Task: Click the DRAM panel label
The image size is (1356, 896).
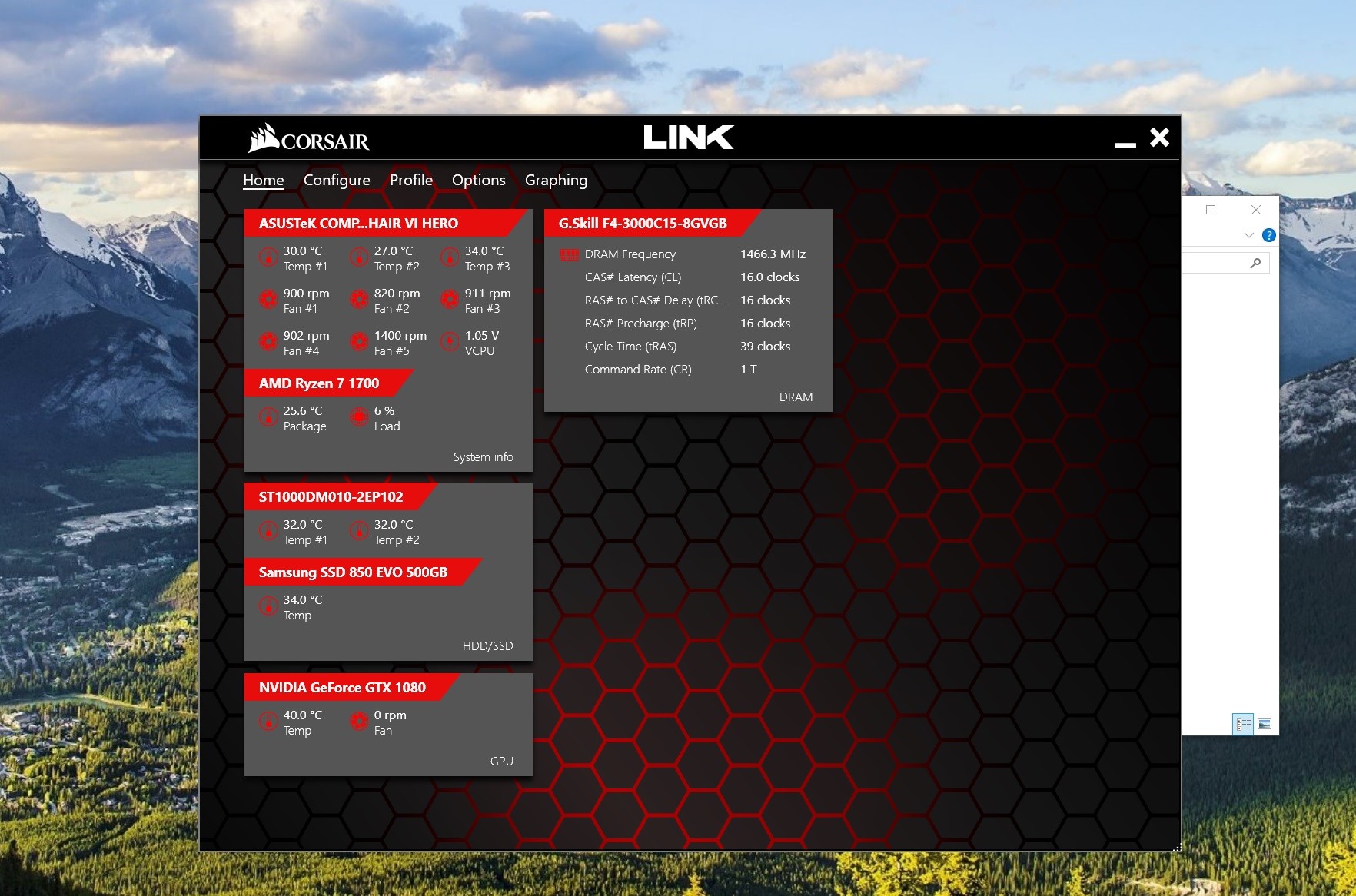Action: coord(796,397)
